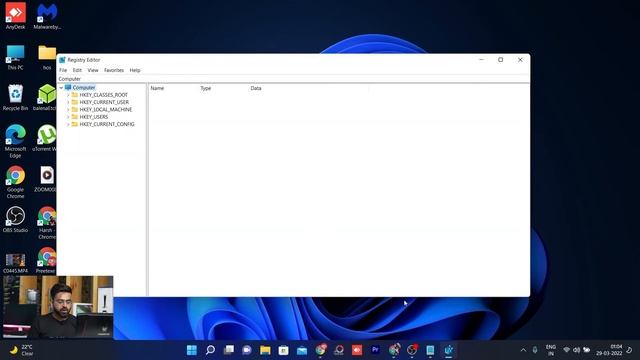The image size is (640, 360).
Task: Expand HKEY_CURRENT_USER key
Action: point(68,102)
